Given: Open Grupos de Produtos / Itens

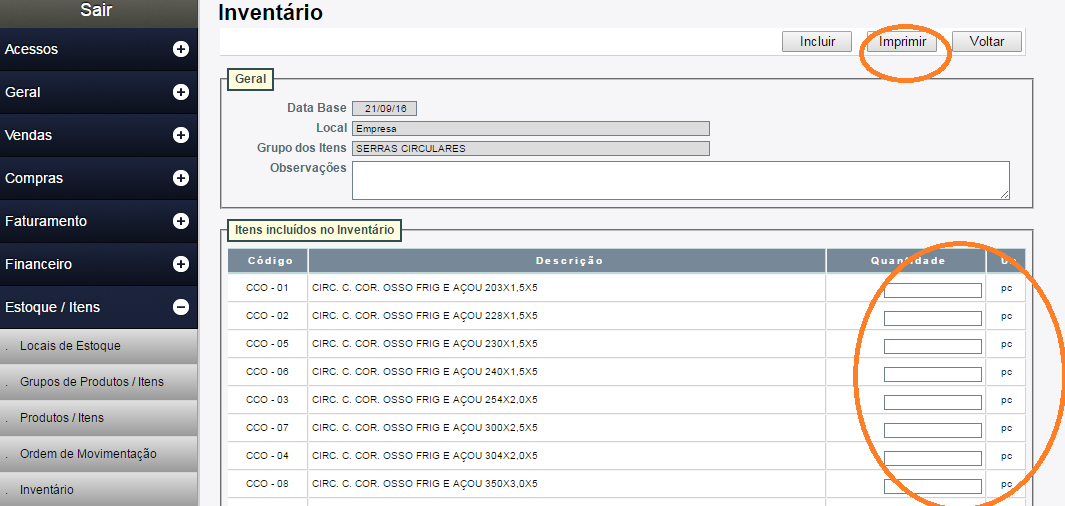Looking at the screenshot, I should click(92, 382).
